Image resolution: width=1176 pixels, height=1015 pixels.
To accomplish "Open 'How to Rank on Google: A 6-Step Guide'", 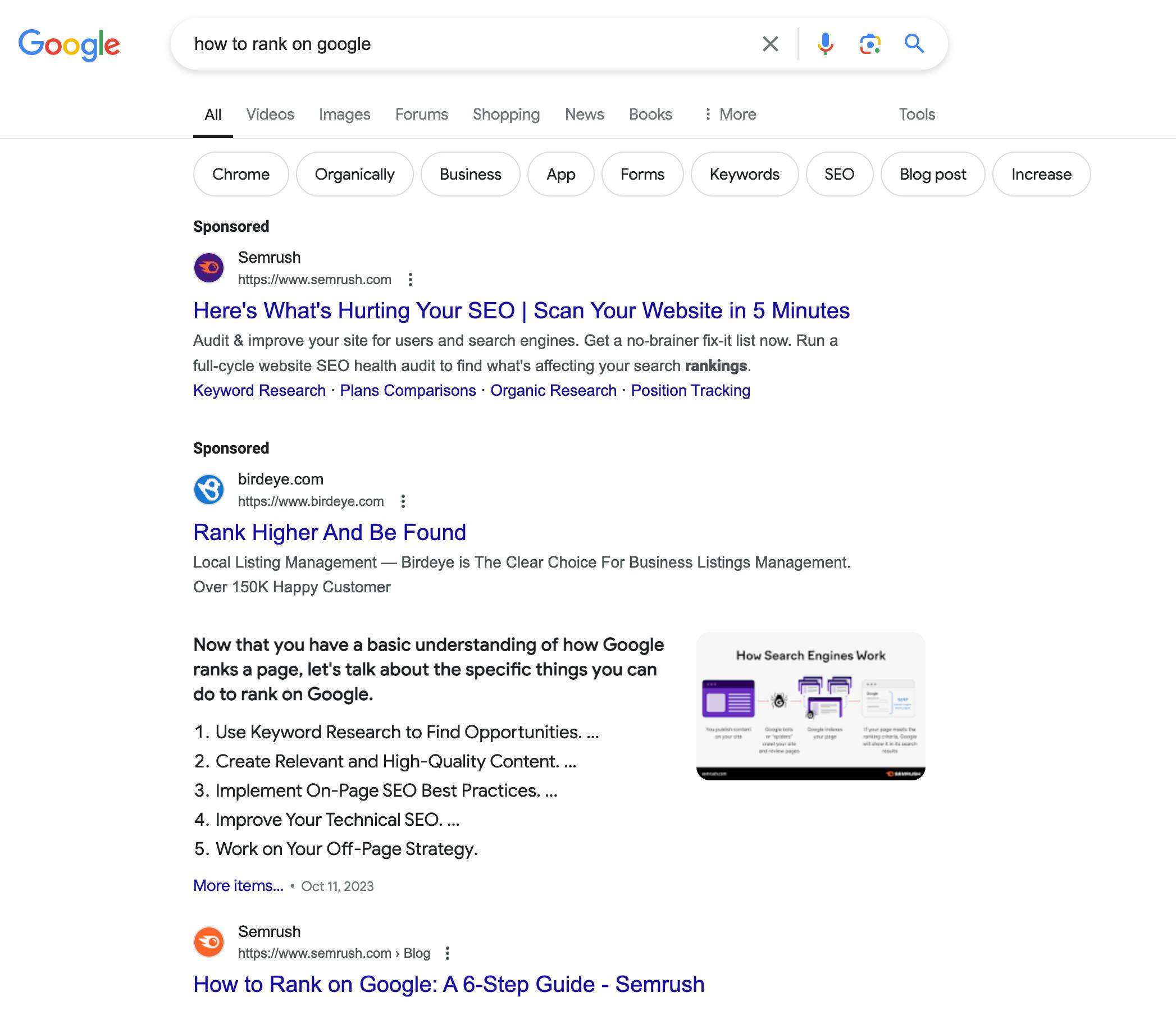I will [448, 984].
